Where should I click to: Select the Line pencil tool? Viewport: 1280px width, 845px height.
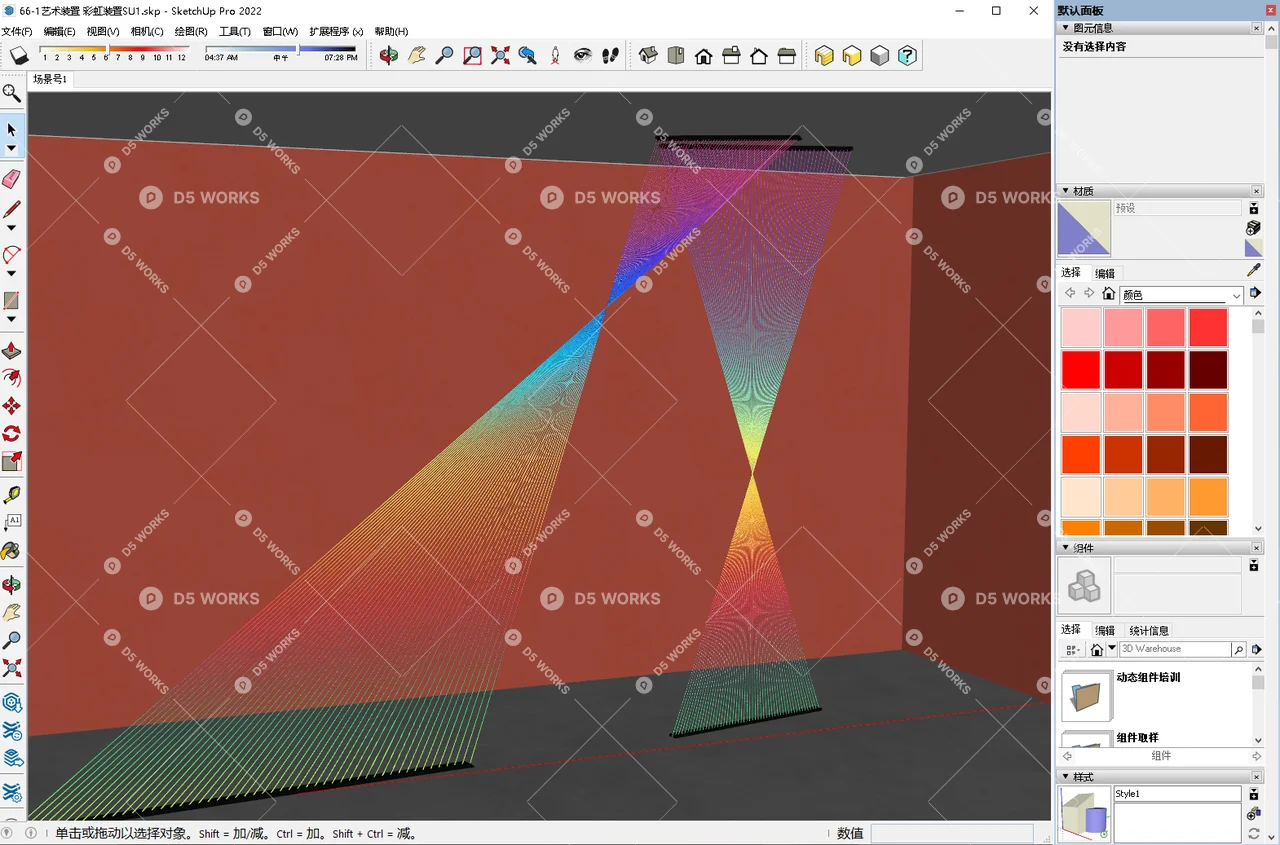click(x=12, y=209)
